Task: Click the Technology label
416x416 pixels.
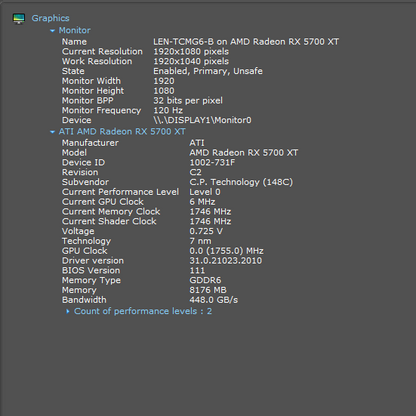Action: tap(86, 241)
